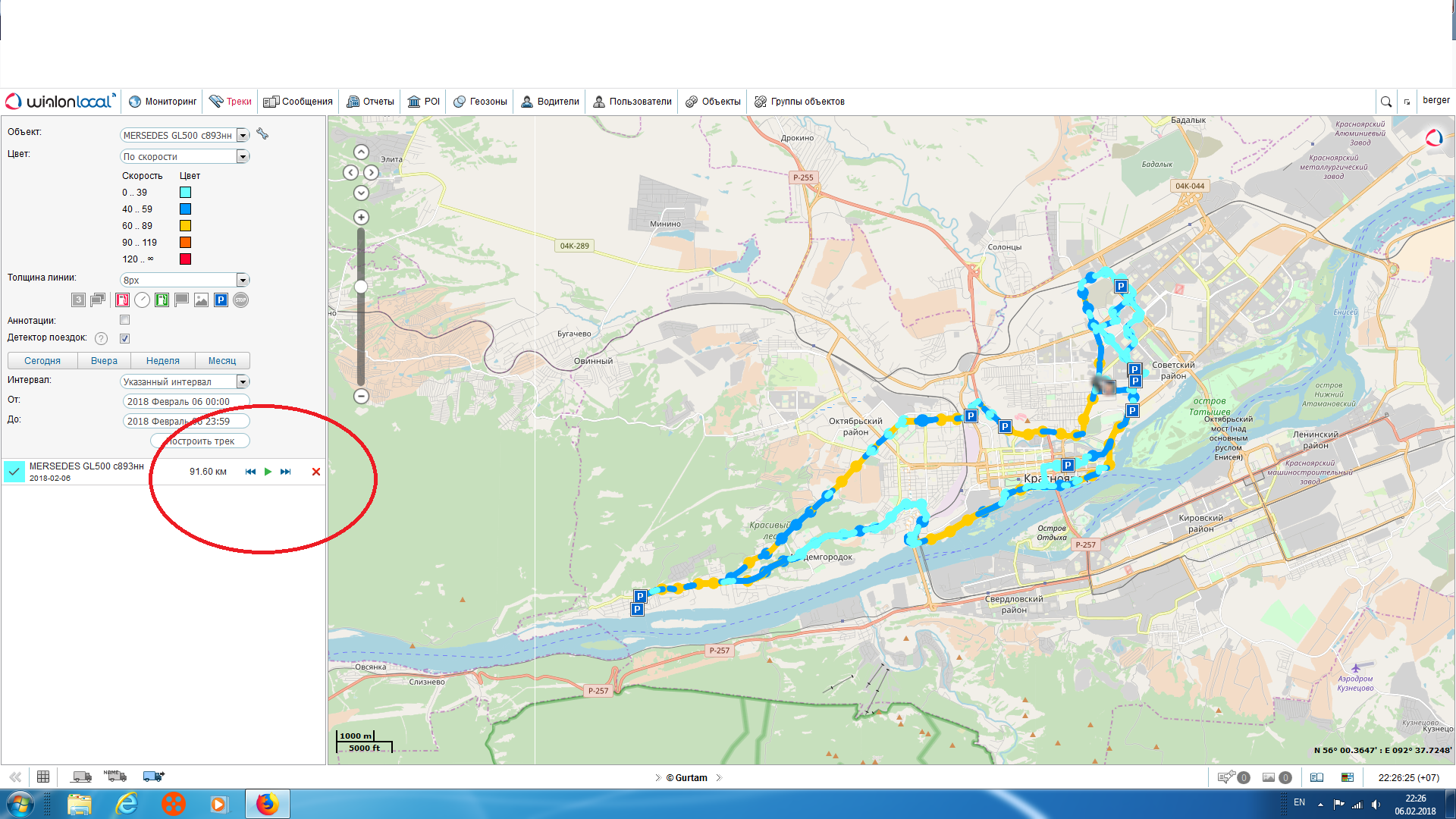Click the parking markers icon
1456x819 pixels.
click(x=221, y=300)
